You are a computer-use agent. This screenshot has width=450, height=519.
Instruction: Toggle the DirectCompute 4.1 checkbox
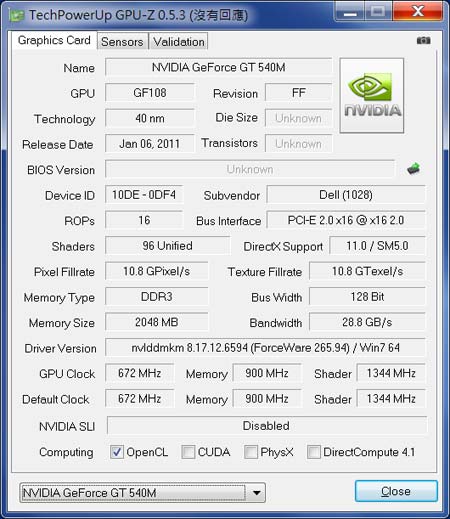pos(314,452)
